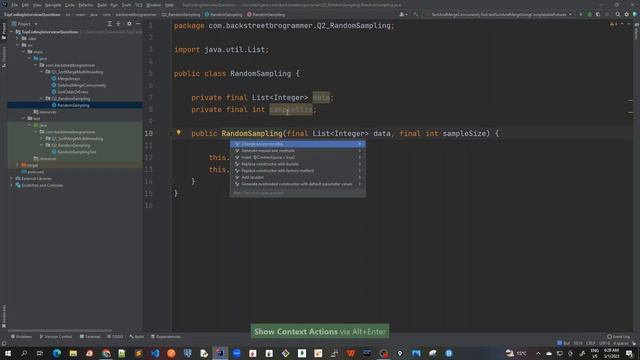
Task: Open Chrome from the taskbar
Action: (106, 353)
